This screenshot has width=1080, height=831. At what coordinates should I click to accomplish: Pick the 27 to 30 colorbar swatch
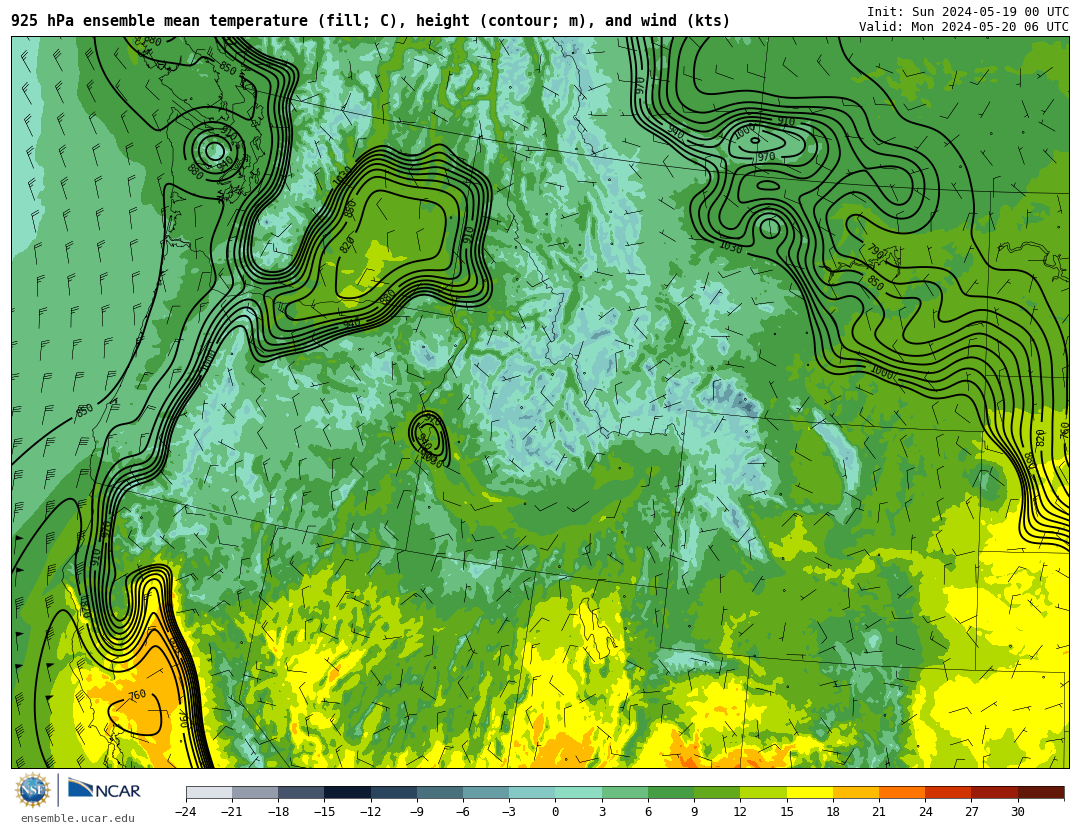pyautogui.click(x=995, y=792)
